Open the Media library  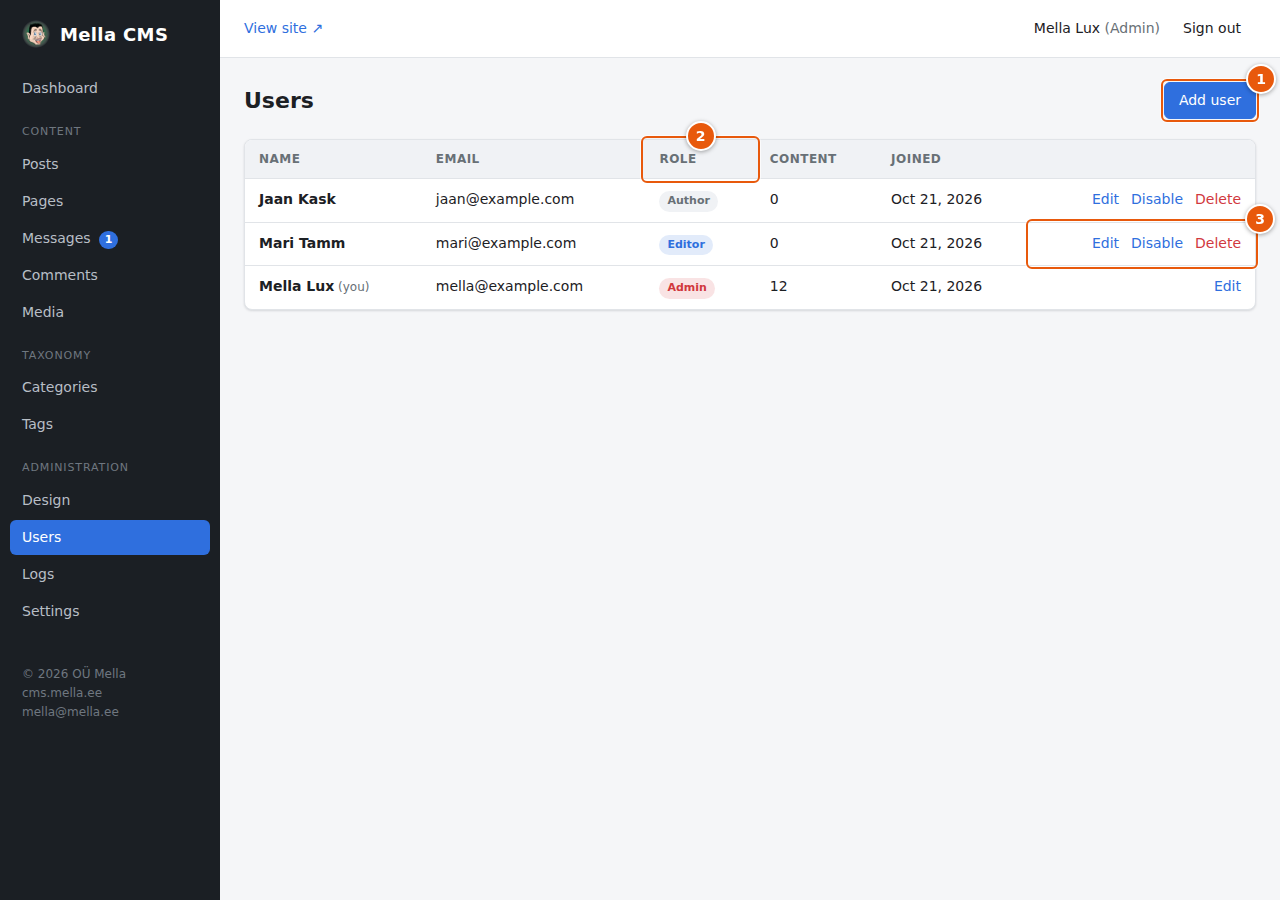(x=110, y=312)
